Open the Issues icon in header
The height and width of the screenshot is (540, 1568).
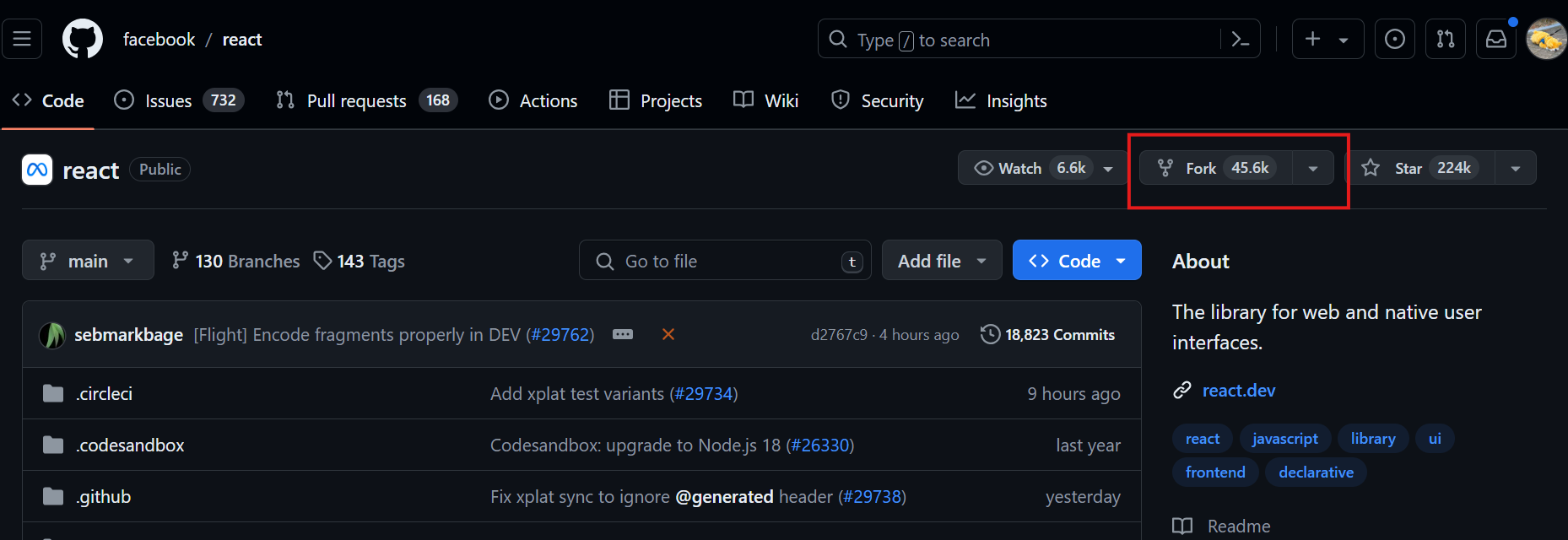pos(1394,39)
